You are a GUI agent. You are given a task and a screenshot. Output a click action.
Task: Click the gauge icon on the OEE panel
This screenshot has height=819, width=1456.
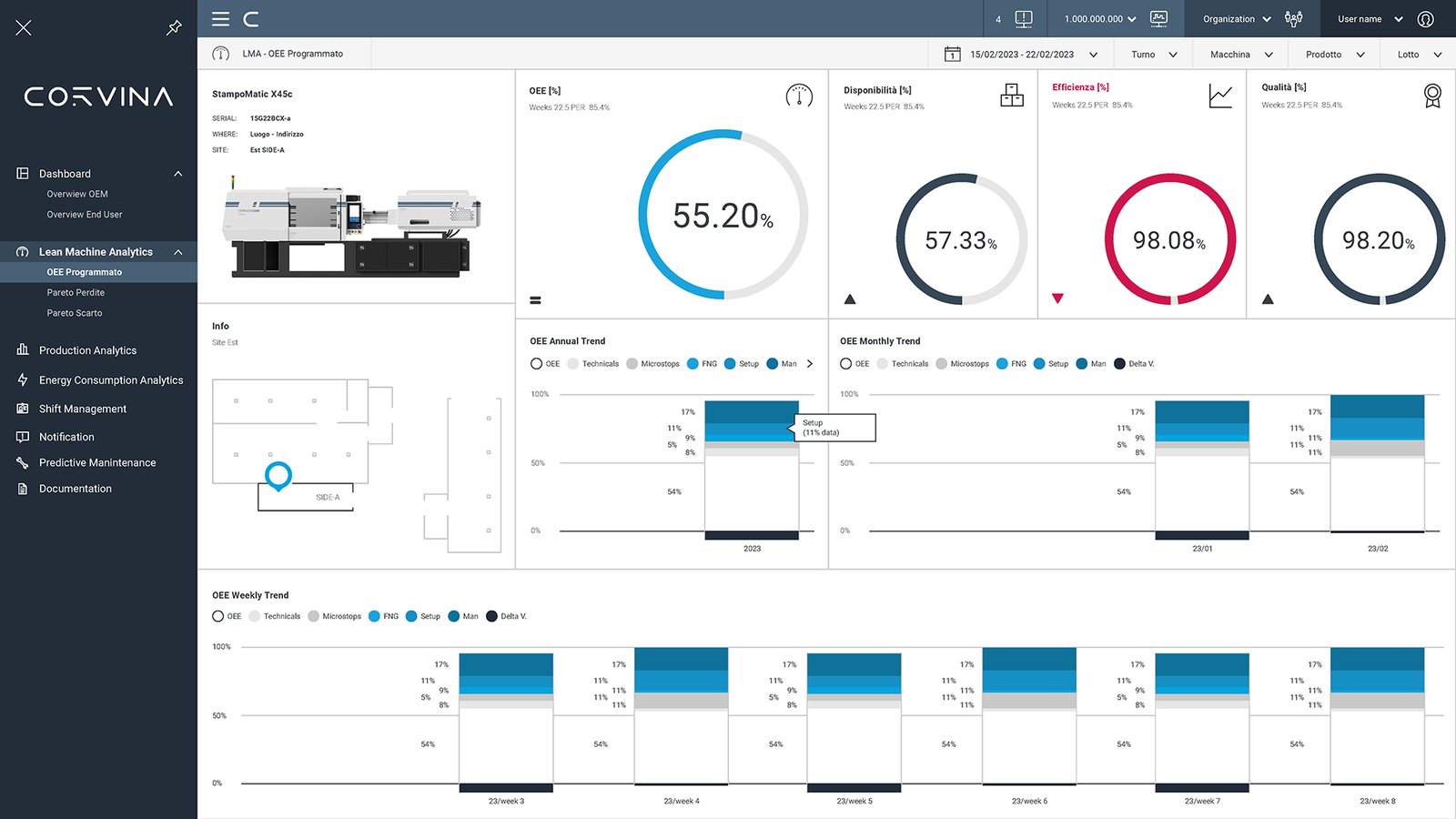797,95
